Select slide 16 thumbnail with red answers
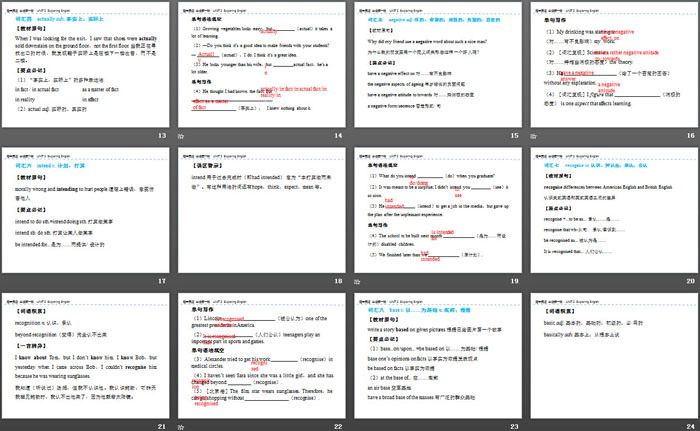Image resolution: width=700 pixels, height=431 pixels. [614, 65]
